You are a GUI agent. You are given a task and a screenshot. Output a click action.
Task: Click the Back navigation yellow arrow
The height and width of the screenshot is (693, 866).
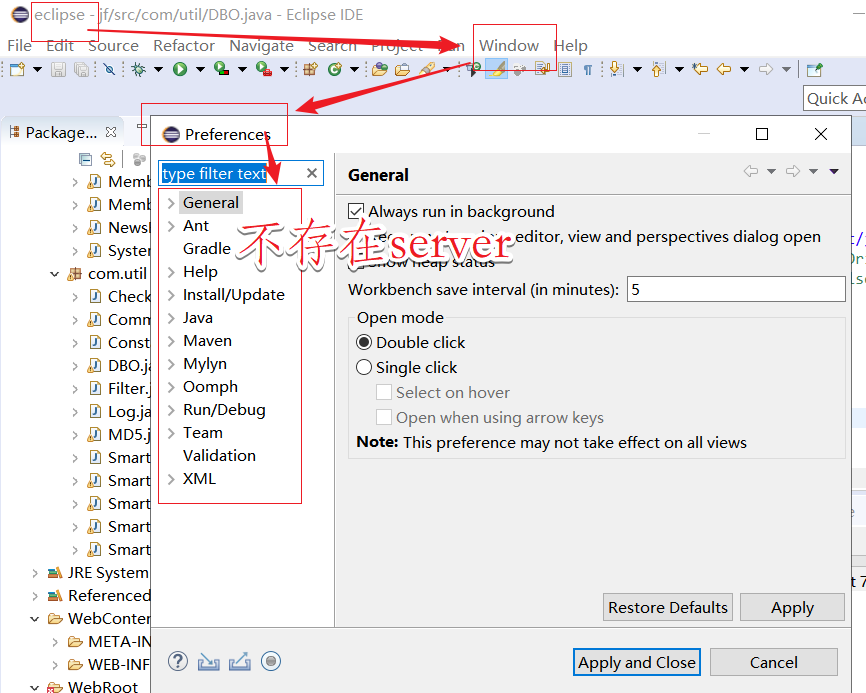click(724, 70)
